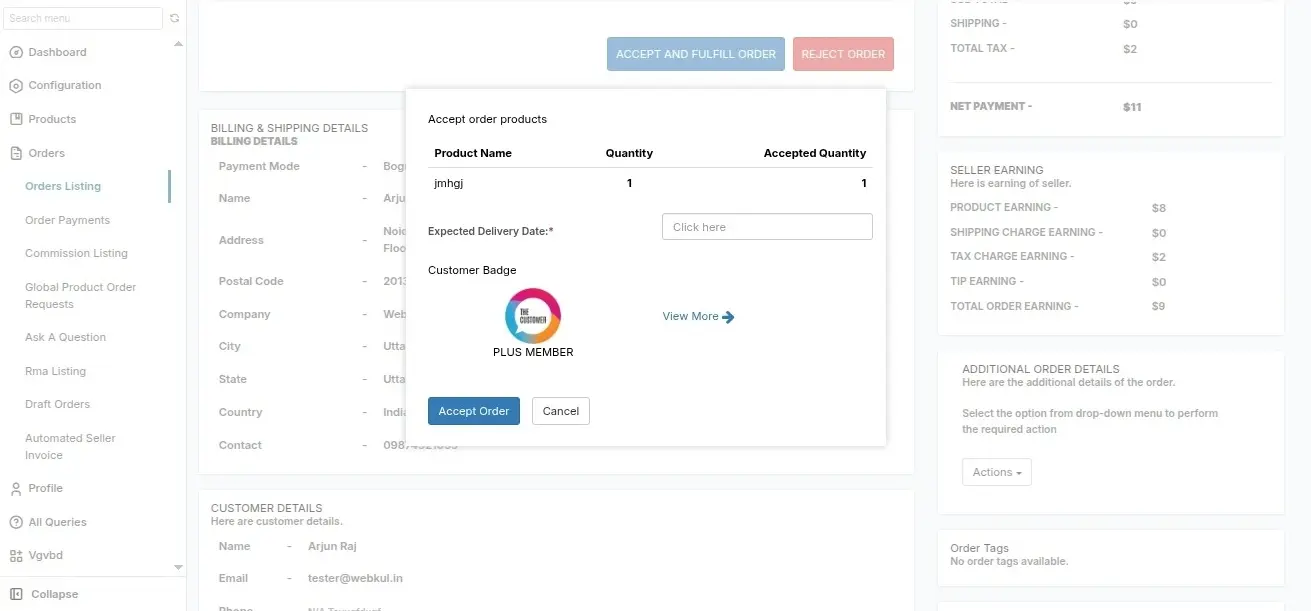This screenshot has width=1311, height=611.
Task: Open Draft Orders menu item
Action: pos(57,404)
